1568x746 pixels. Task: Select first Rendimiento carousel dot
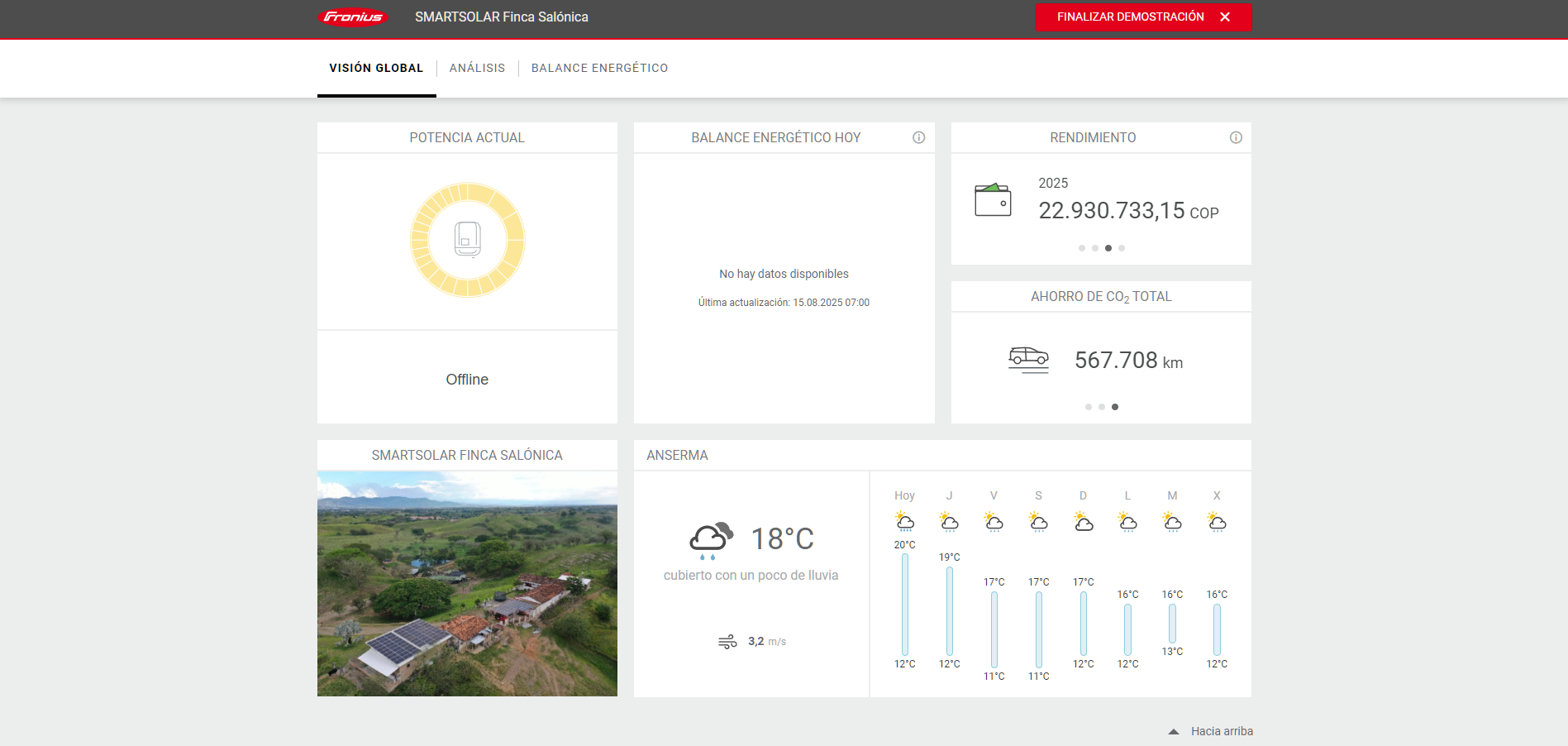(x=1082, y=248)
